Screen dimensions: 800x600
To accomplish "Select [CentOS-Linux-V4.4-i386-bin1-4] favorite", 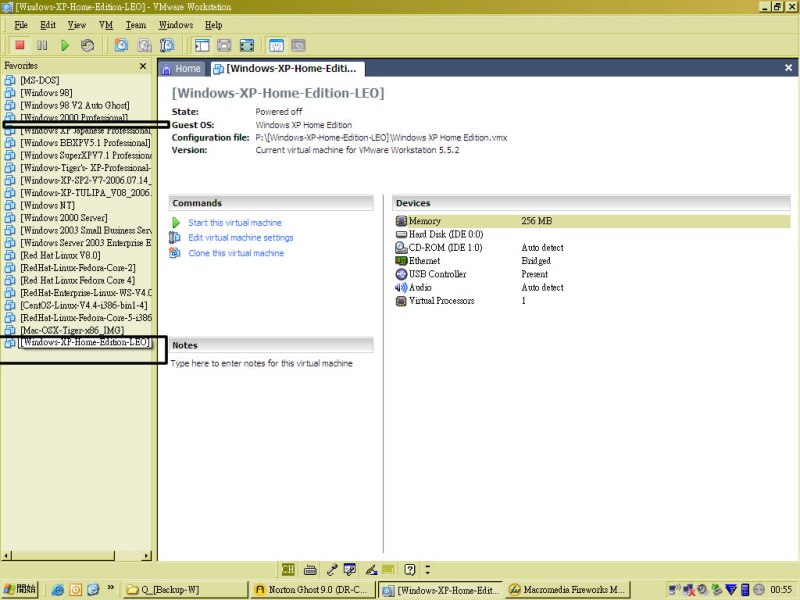I will click(84, 305).
